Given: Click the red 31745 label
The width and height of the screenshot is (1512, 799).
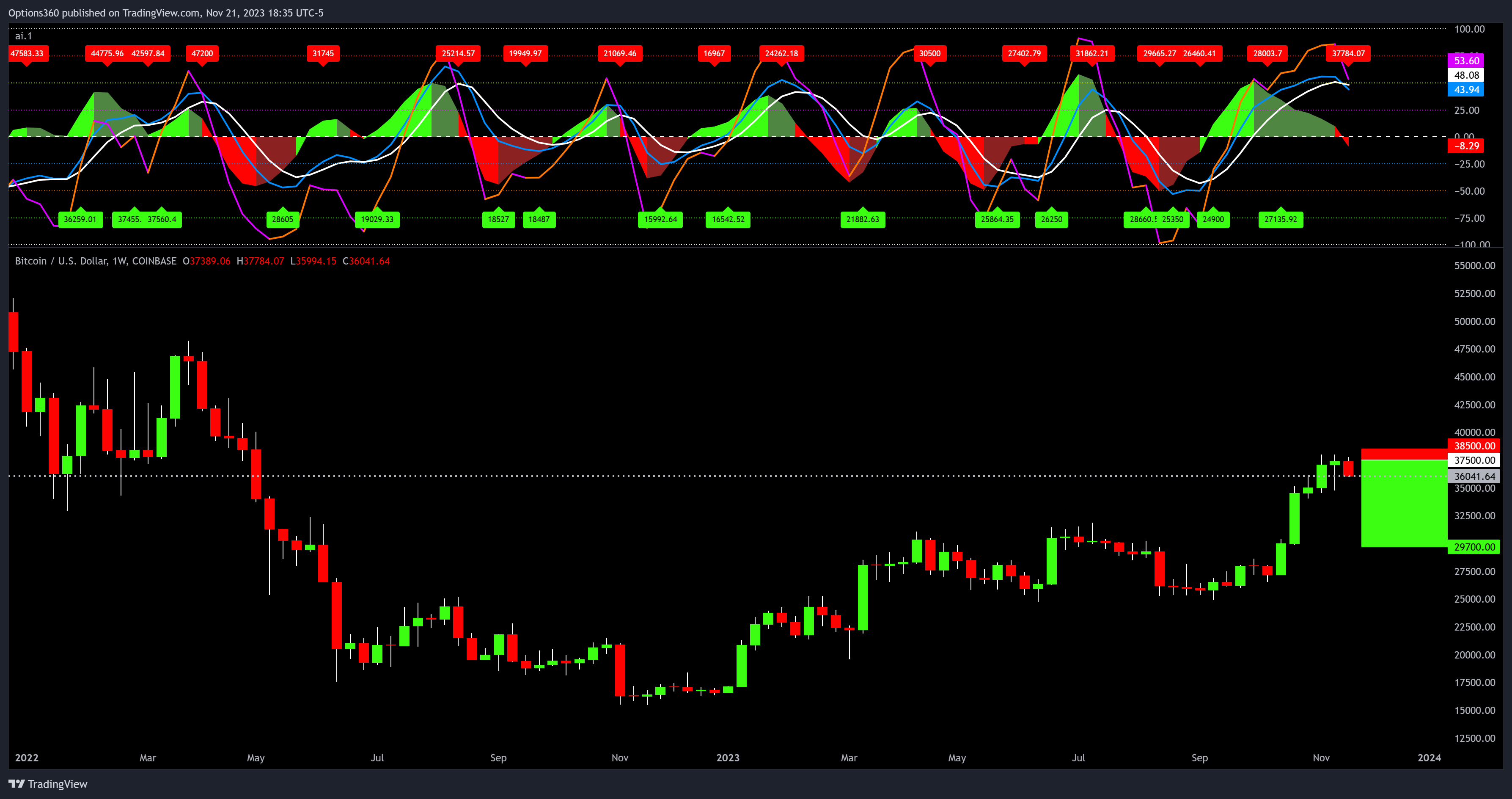Looking at the screenshot, I should click(323, 53).
